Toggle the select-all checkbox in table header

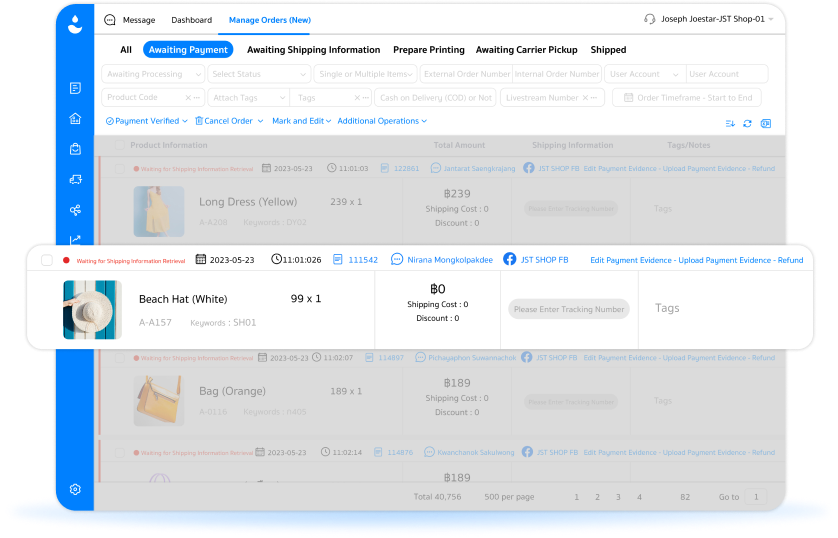120,145
